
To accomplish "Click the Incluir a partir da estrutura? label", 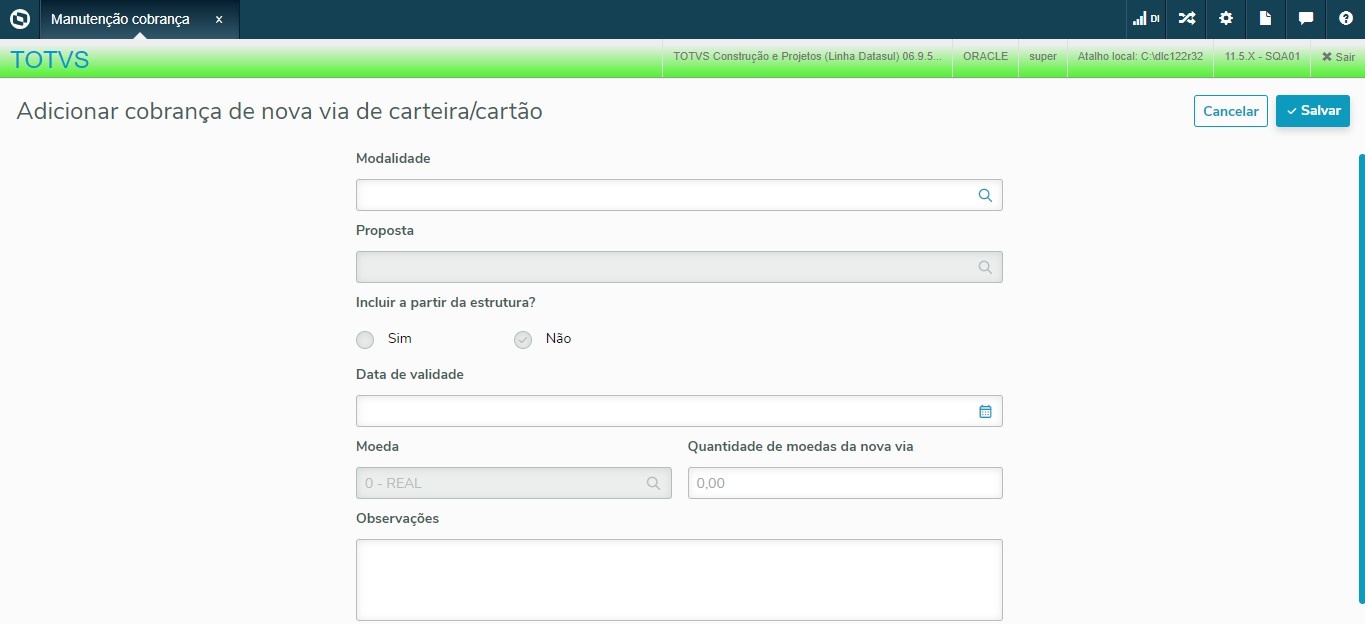I will [x=446, y=302].
